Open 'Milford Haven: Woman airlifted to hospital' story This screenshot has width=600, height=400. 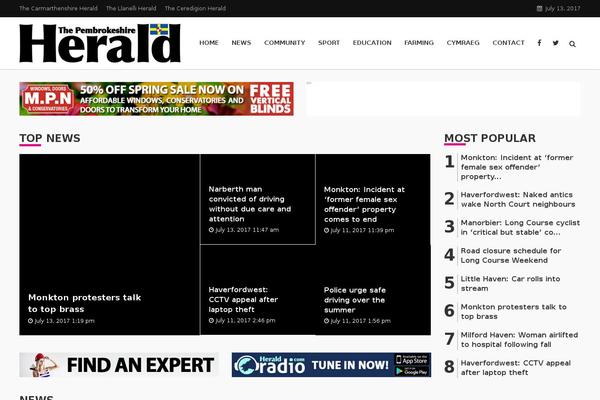click(519, 340)
